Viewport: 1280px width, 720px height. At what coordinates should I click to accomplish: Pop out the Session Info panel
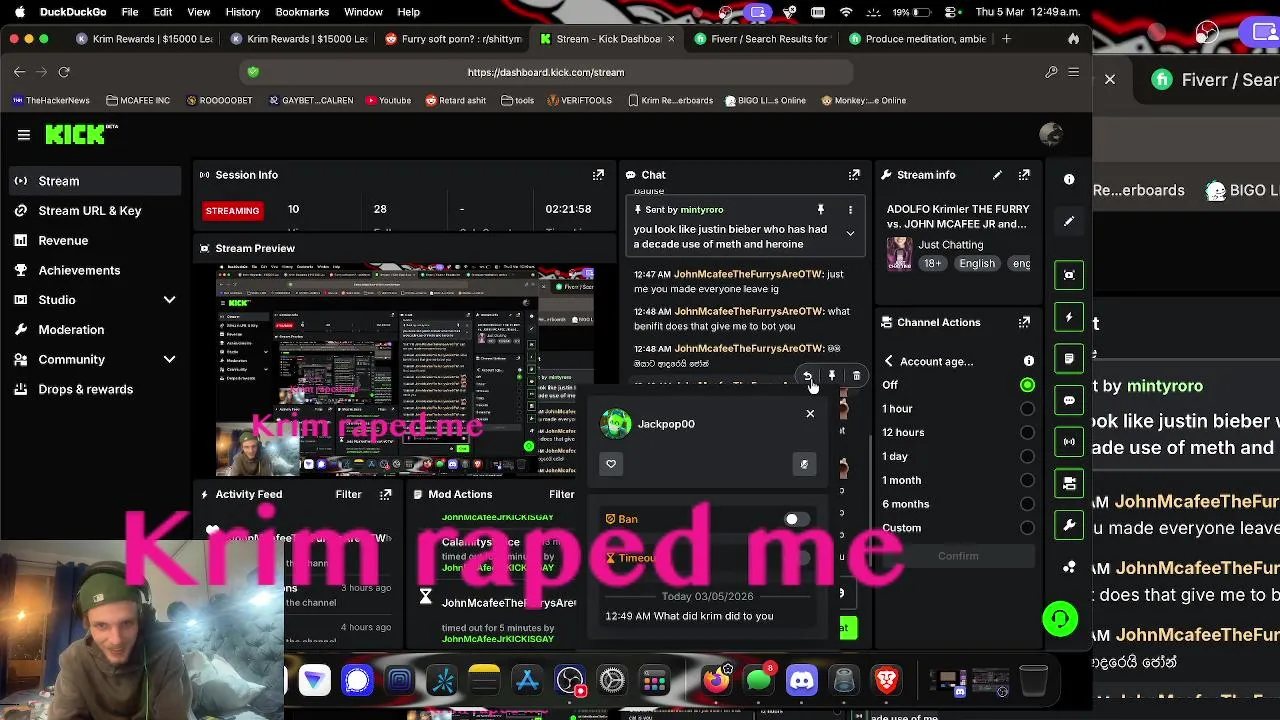[x=598, y=174]
